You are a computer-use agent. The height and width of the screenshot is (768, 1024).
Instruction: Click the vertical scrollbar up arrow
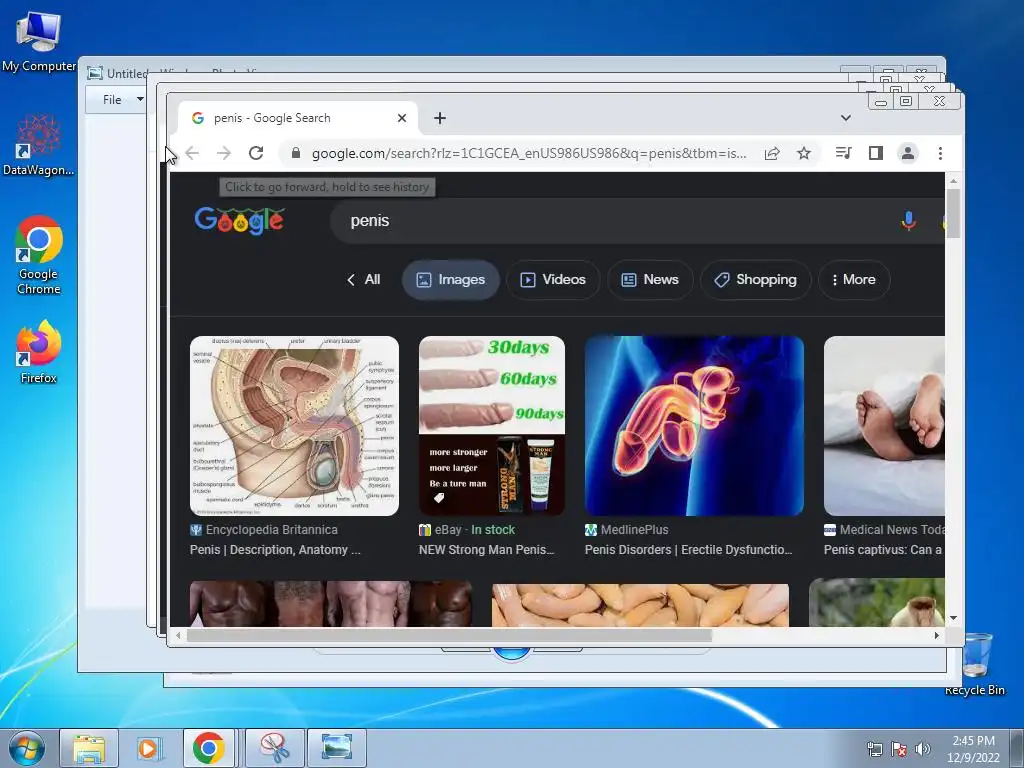(x=953, y=181)
